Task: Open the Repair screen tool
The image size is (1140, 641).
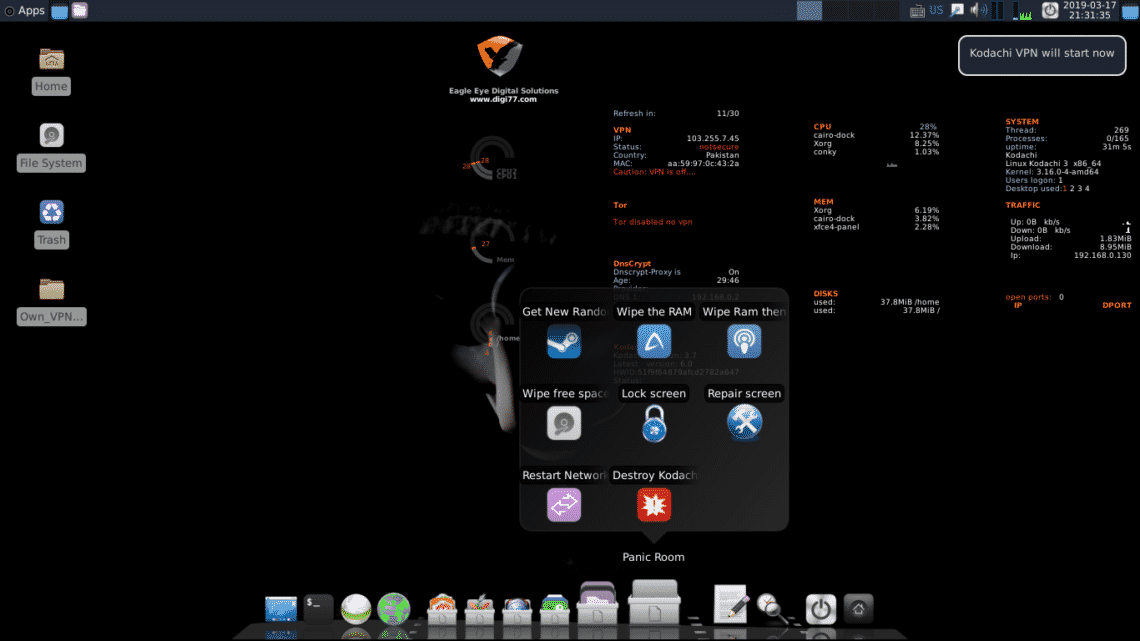Action: coord(744,424)
